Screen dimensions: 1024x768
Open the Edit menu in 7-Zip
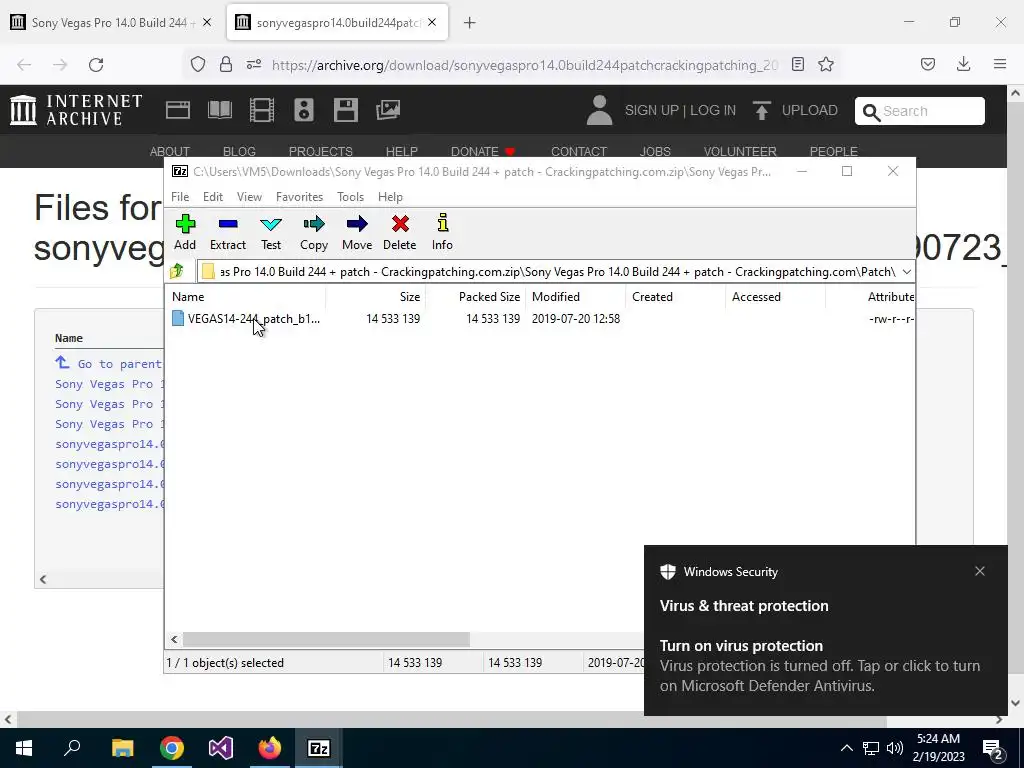click(x=213, y=197)
